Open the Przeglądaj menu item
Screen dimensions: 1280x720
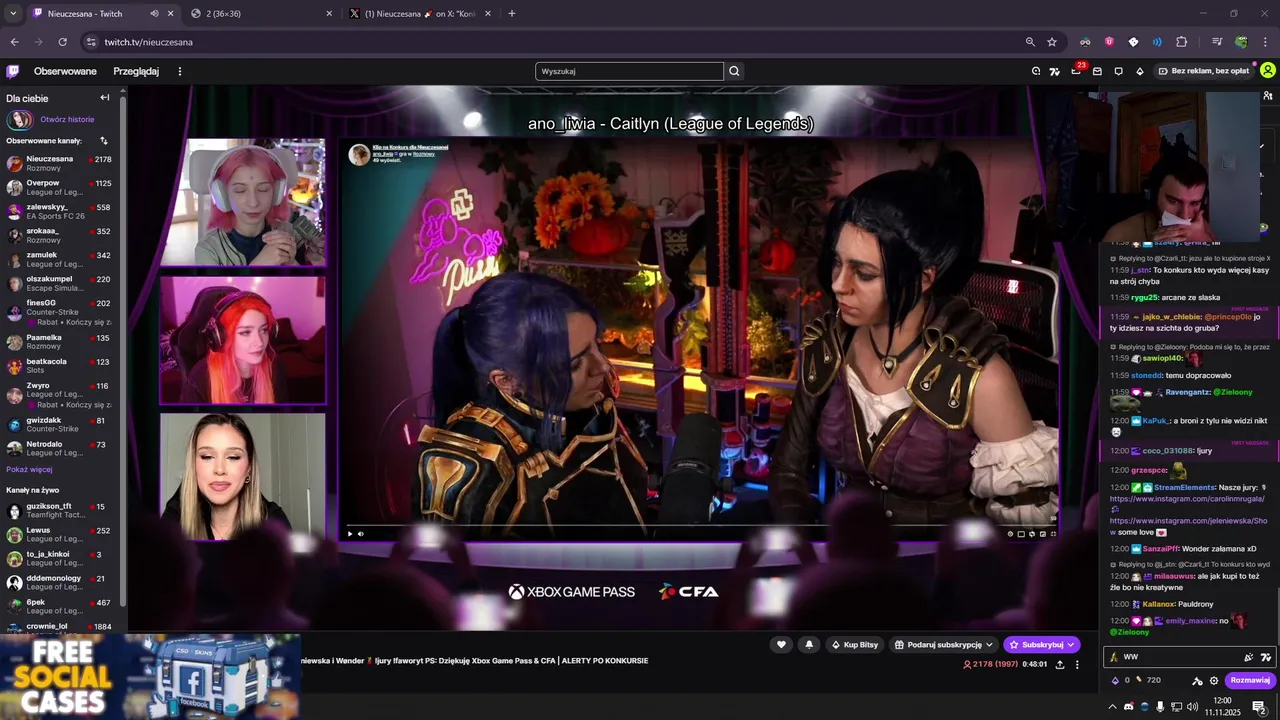tap(136, 71)
